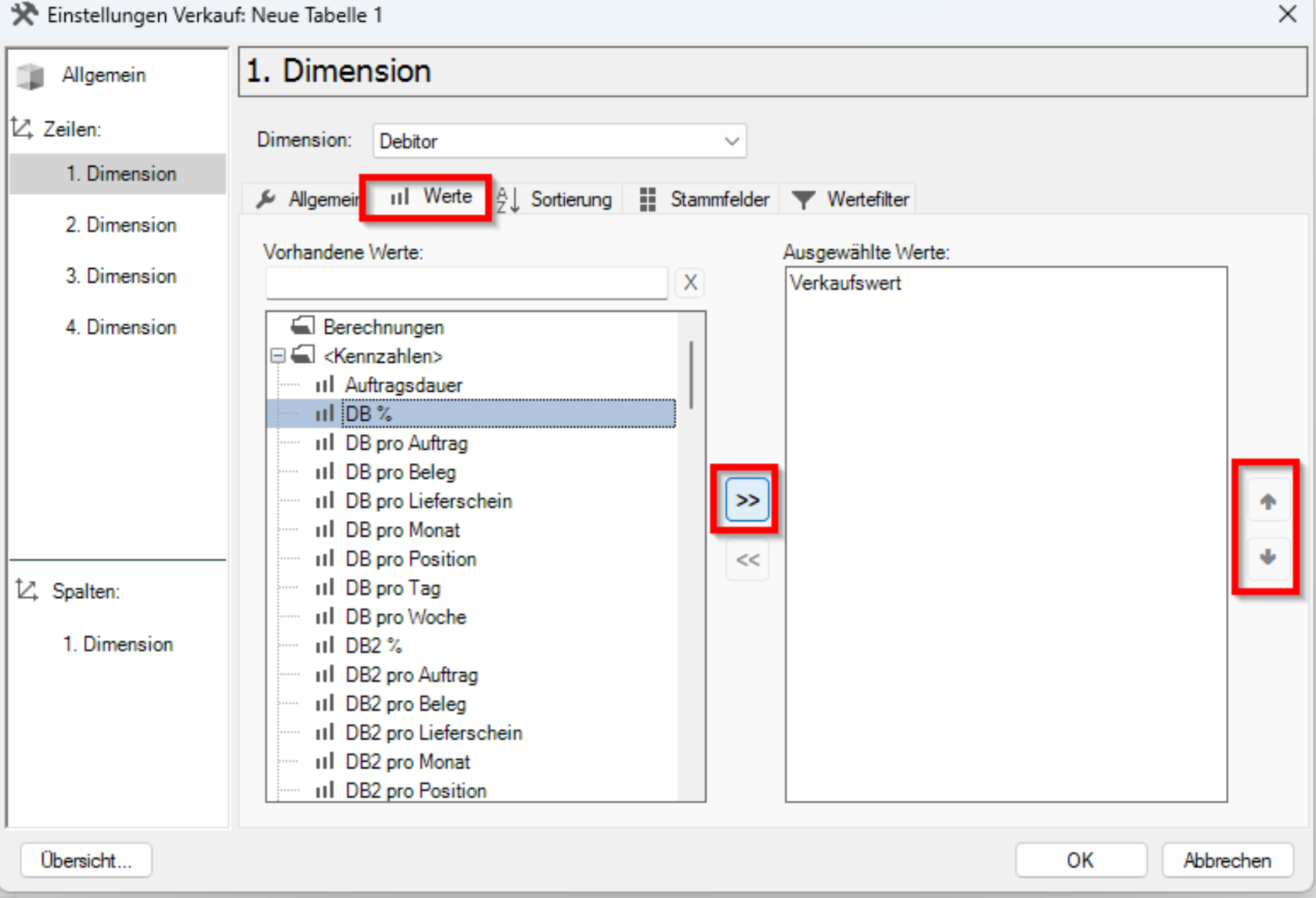Close the Einstellungen Verkauf dialog
Image resolution: width=1316 pixels, height=898 pixels.
[1288, 14]
